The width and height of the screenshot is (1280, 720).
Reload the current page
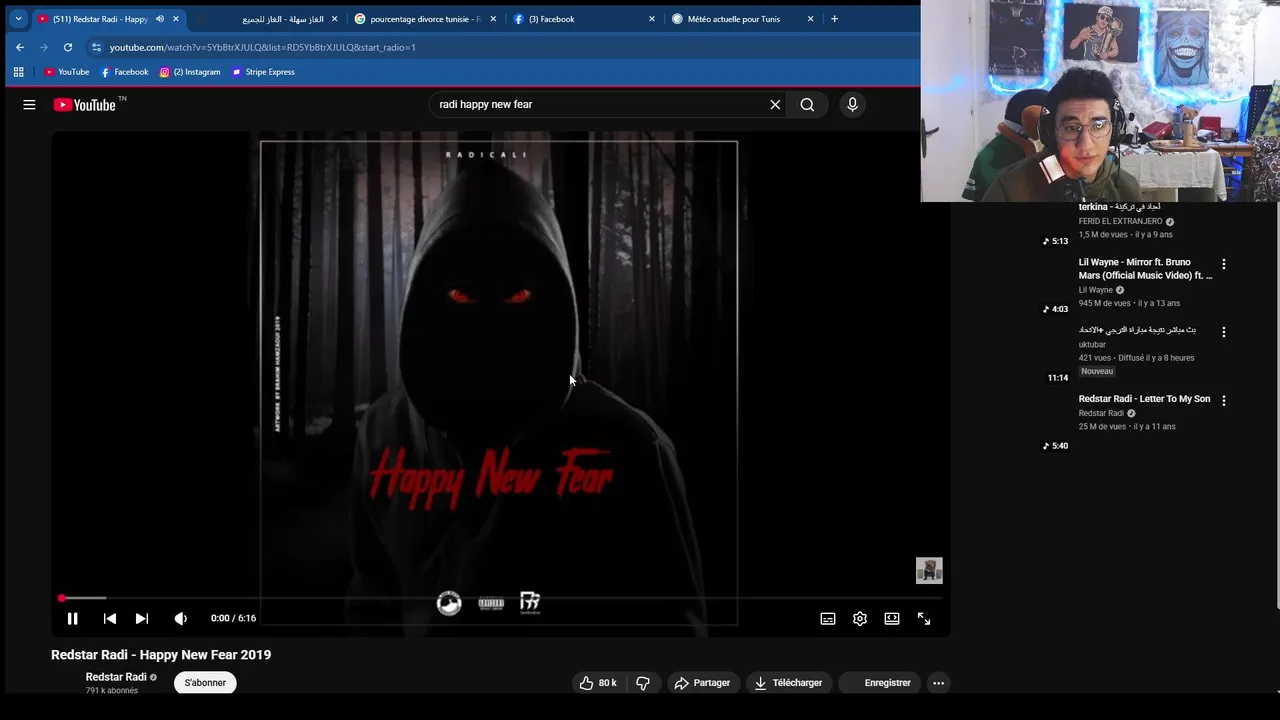(x=68, y=47)
